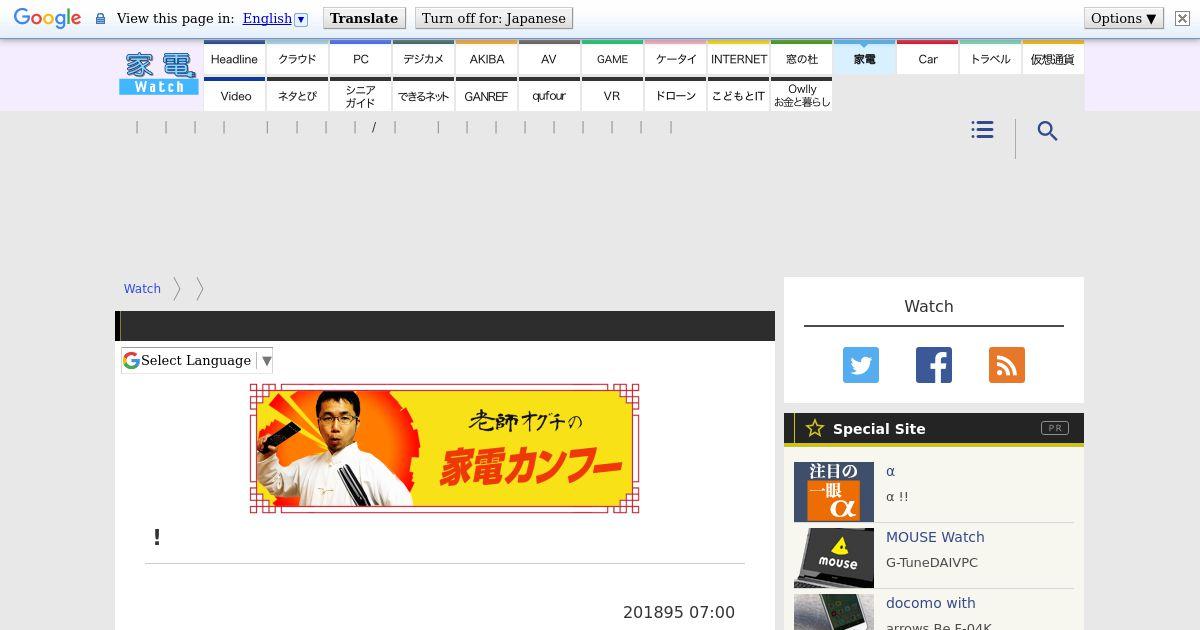Open the GAME tab

612,59
